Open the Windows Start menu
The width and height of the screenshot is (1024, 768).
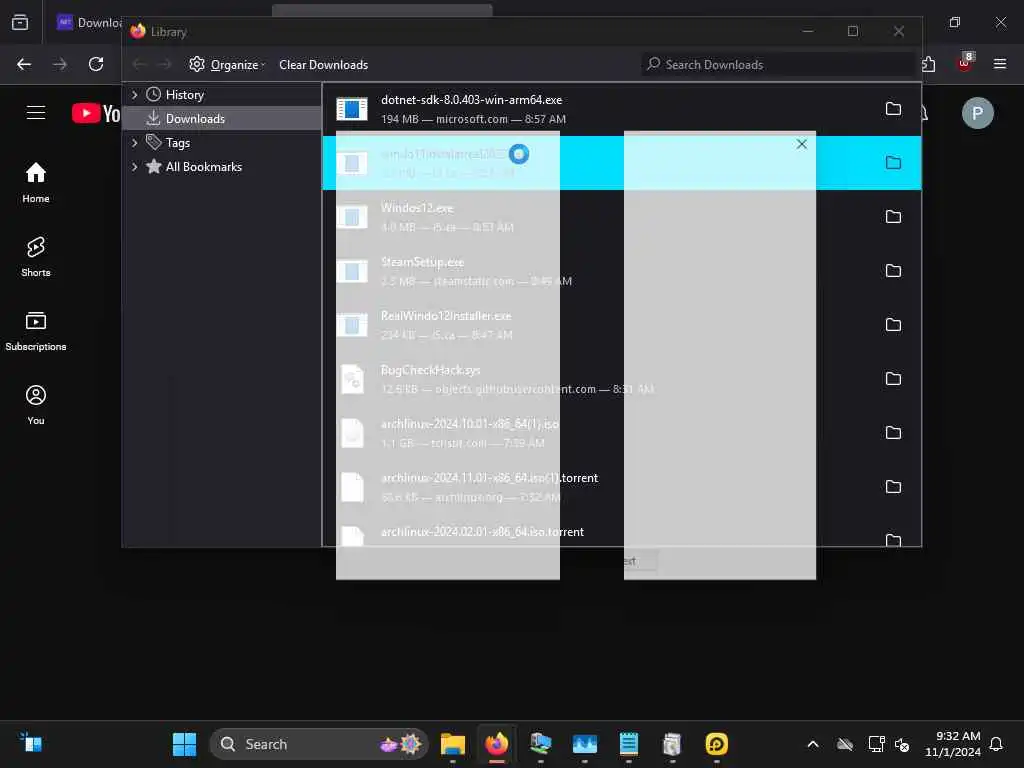click(x=184, y=744)
